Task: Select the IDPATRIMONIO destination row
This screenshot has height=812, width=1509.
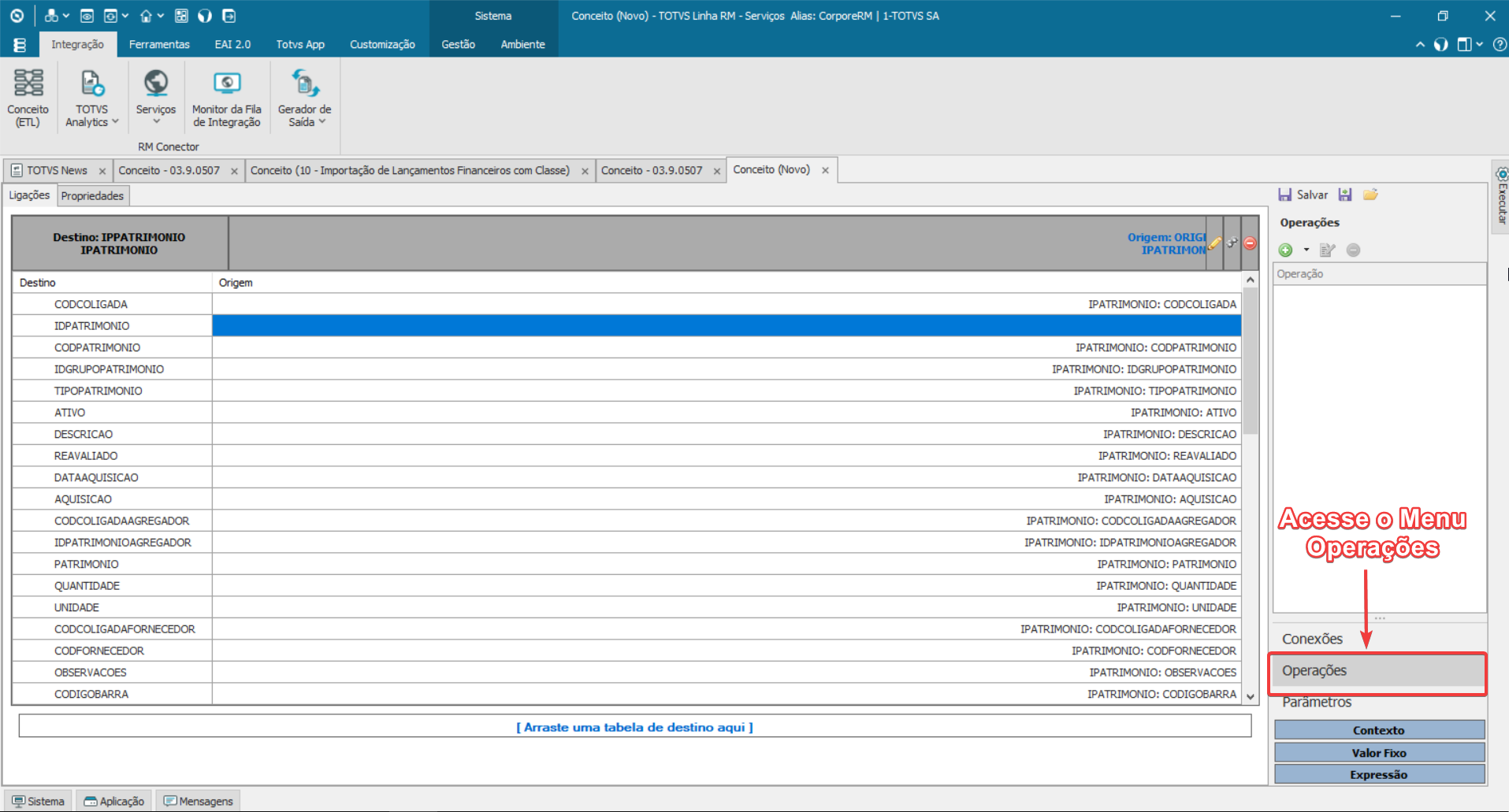Action: pos(626,326)
